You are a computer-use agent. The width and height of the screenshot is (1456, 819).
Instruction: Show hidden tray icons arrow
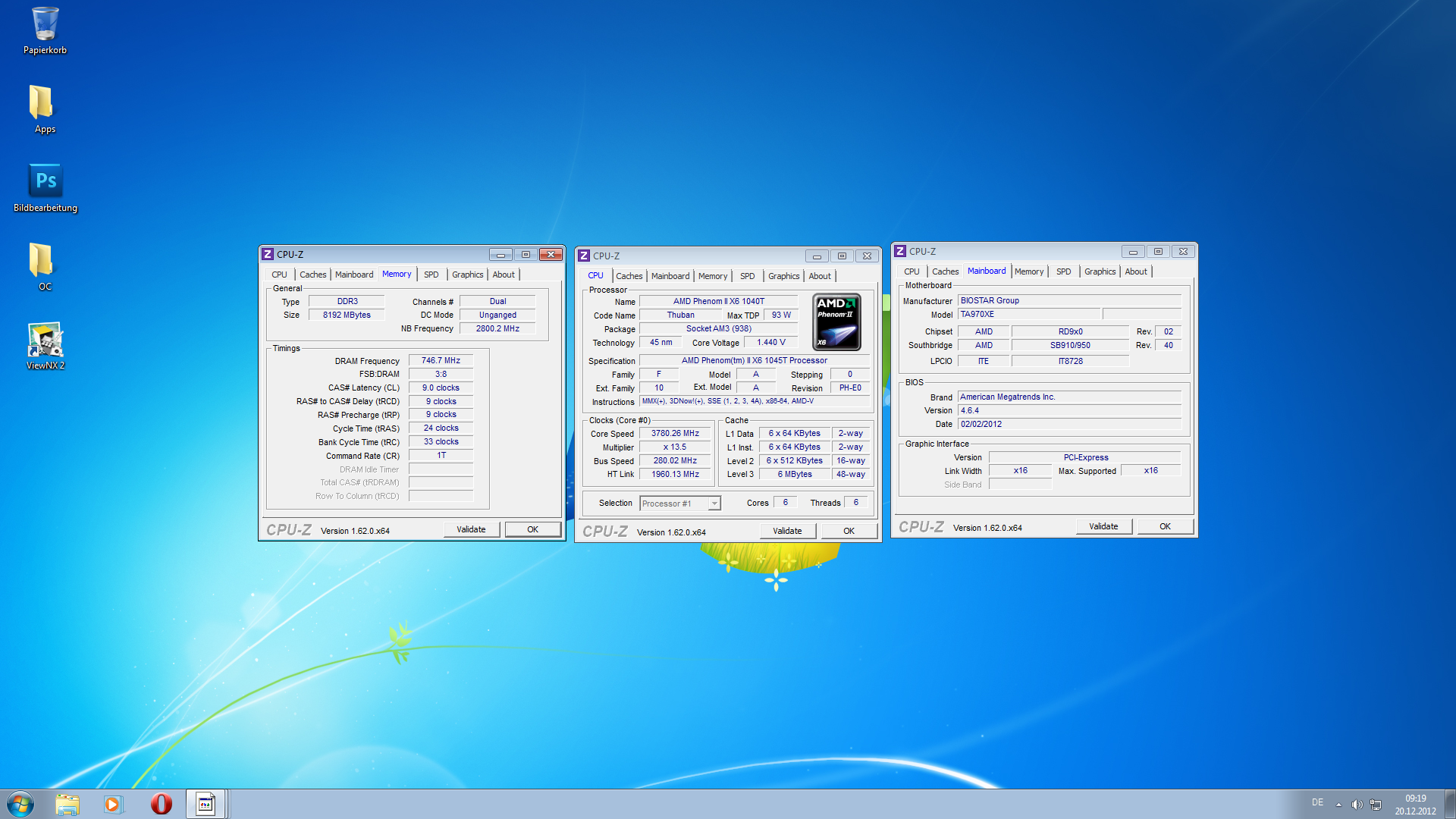pos(1338,804)
